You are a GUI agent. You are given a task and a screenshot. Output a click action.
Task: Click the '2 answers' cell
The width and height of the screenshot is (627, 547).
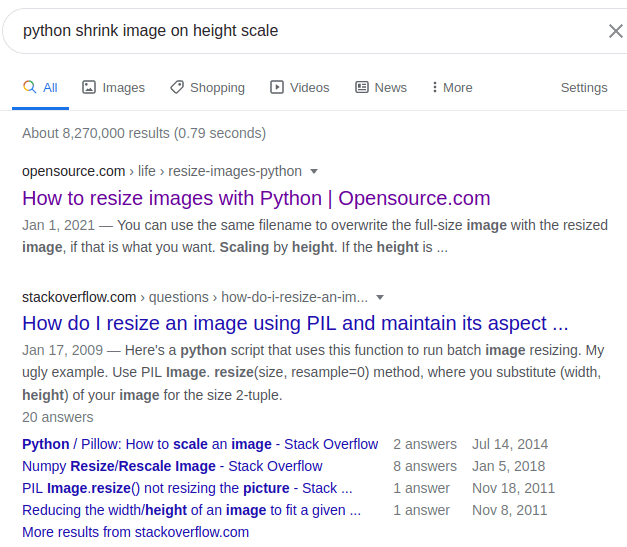(x=425, y=444)
